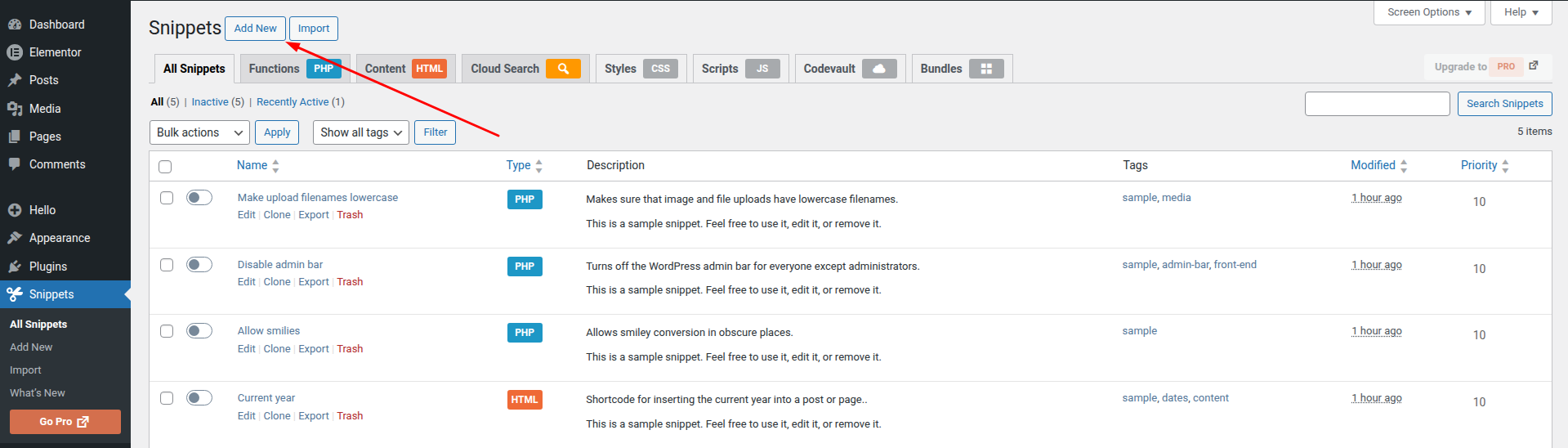The width and height of the screenshot is (1568, 448).
Task: Click the PHP badge on Functions tab
Action: [324, 69]
